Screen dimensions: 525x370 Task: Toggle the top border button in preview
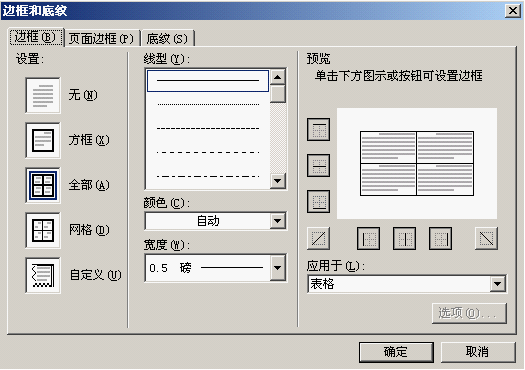[x=318, y=129]
